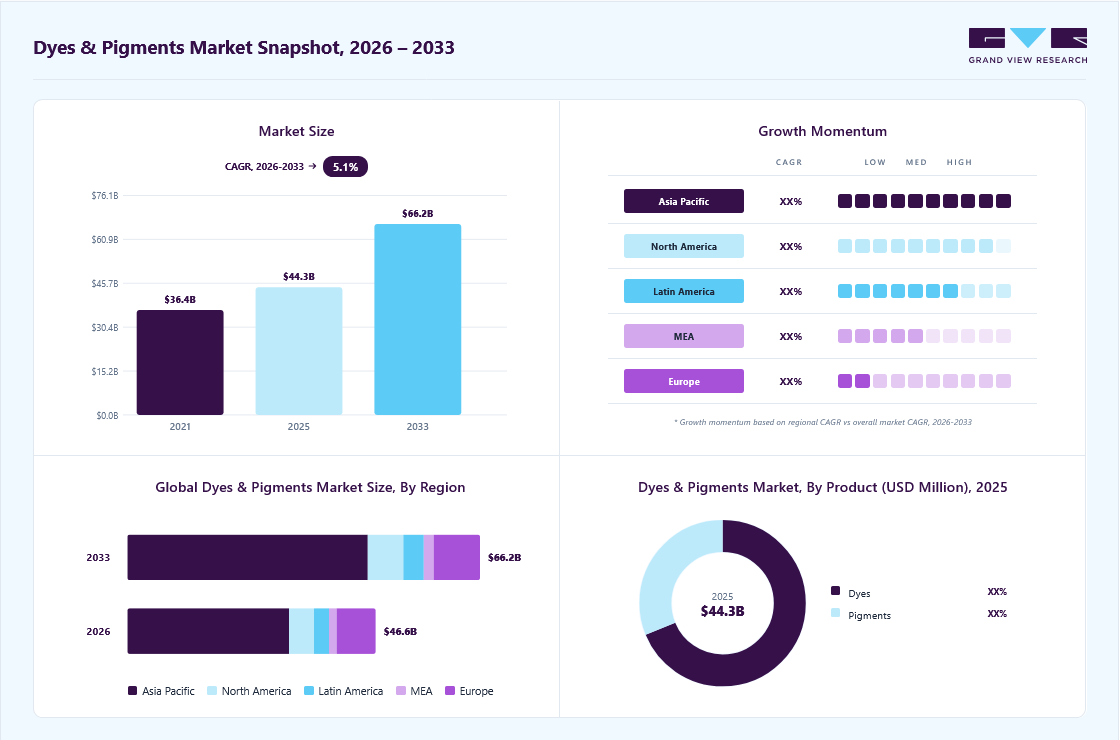Click the Pigments XX% share value
The height and width of the screenshot is (740, 1120).
point(997,614)
